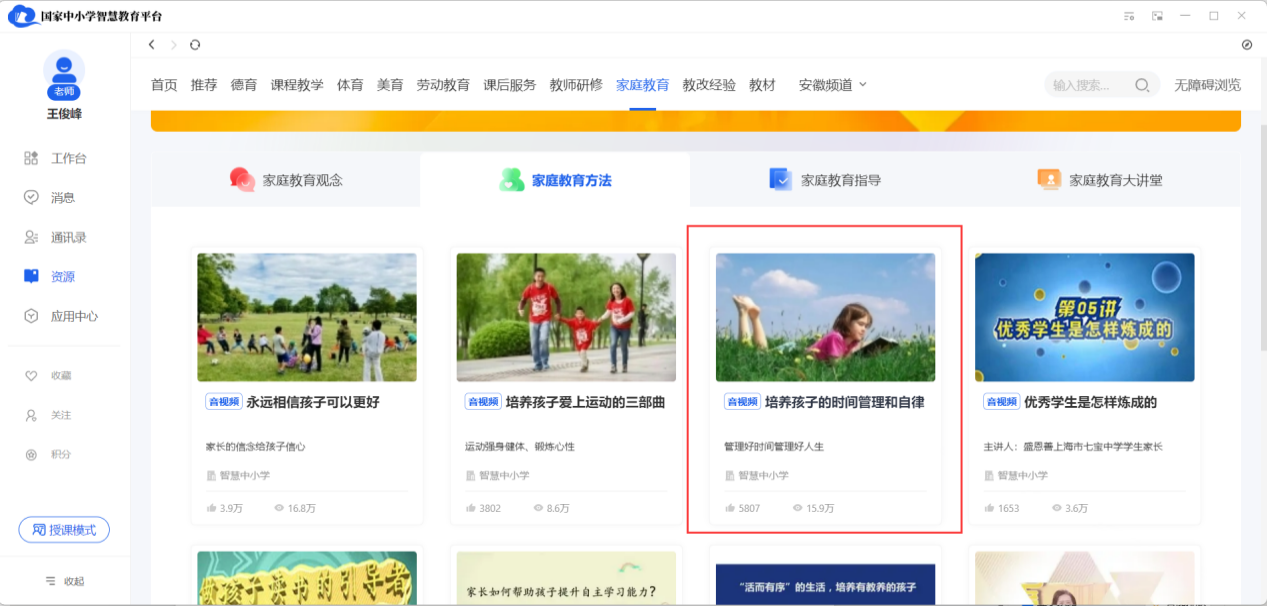Switch to the 家庭教育观念 tab
This screenshot has height=606, width=1267.
[285, 180]
